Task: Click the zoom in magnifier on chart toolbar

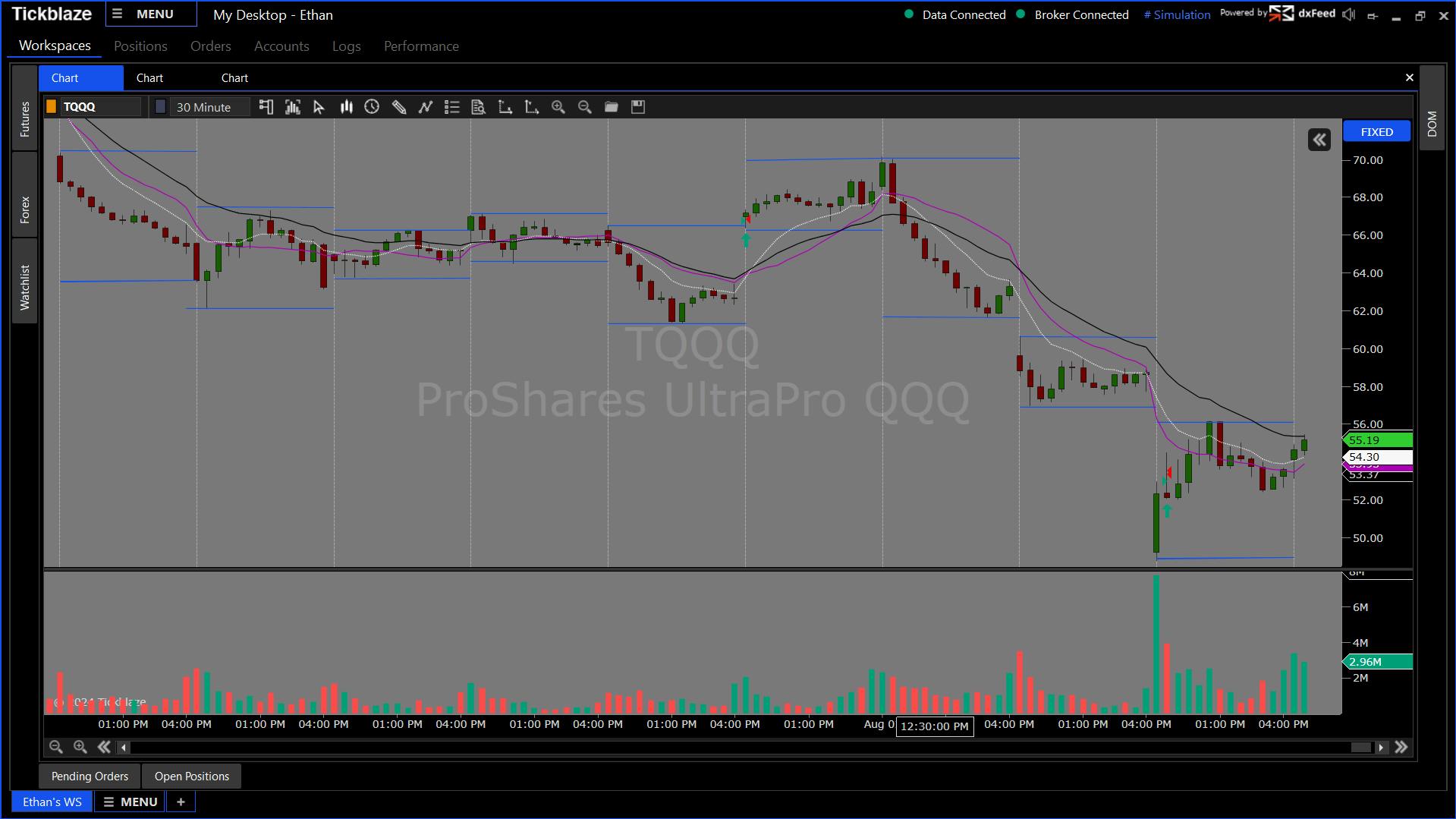Action: tap(558, 107)
